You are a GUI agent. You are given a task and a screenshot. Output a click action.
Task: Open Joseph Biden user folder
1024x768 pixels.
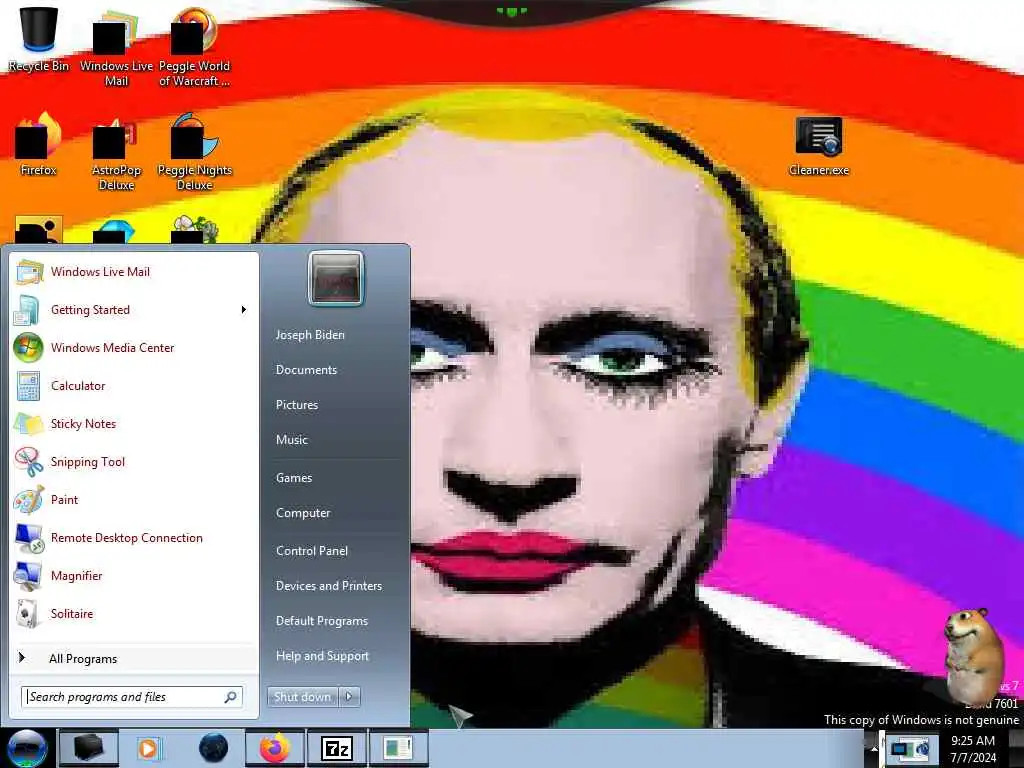pyautogui.click(x=310, y=335)
